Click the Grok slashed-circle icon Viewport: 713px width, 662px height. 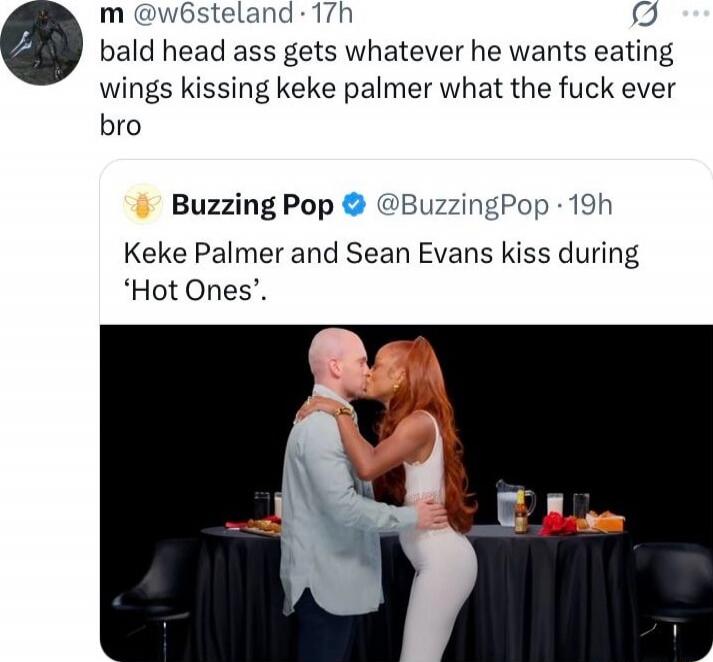644,17
